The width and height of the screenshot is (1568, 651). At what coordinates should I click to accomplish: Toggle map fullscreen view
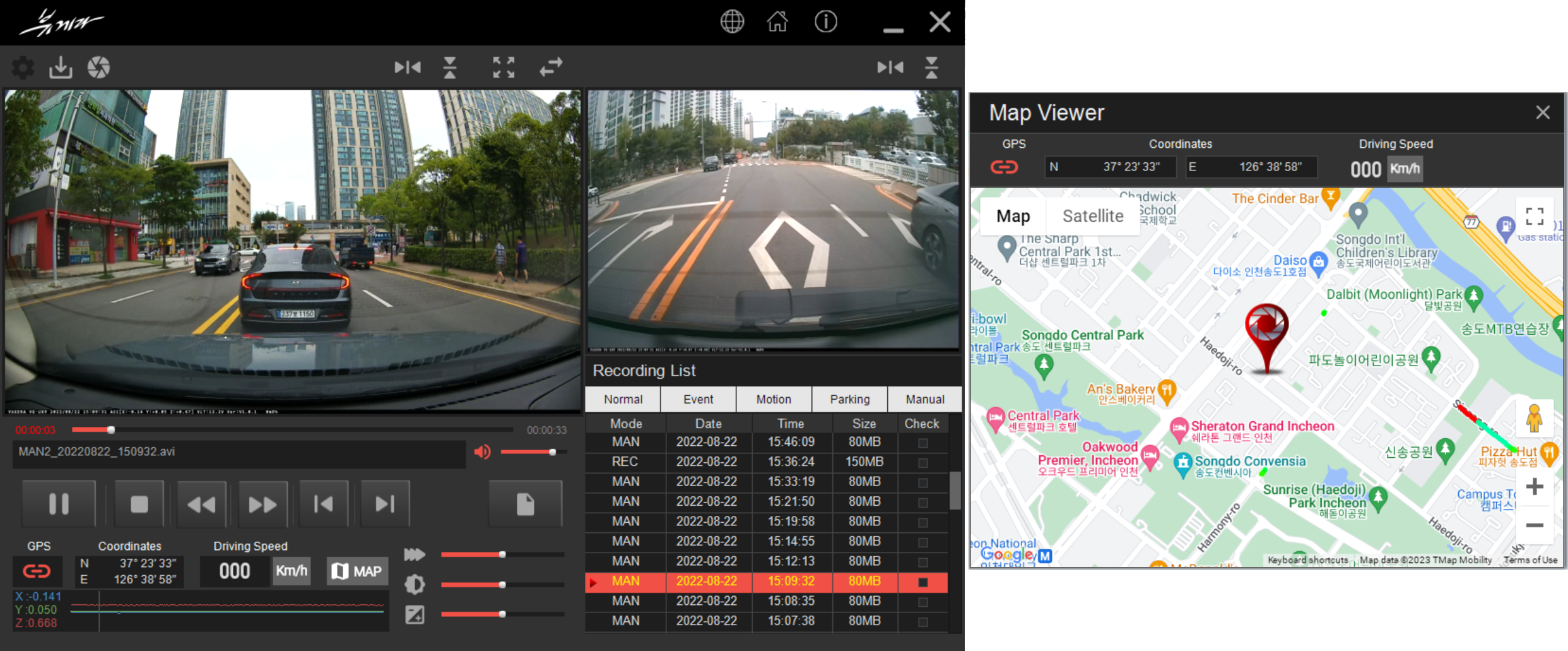[x=1535, y=217]
